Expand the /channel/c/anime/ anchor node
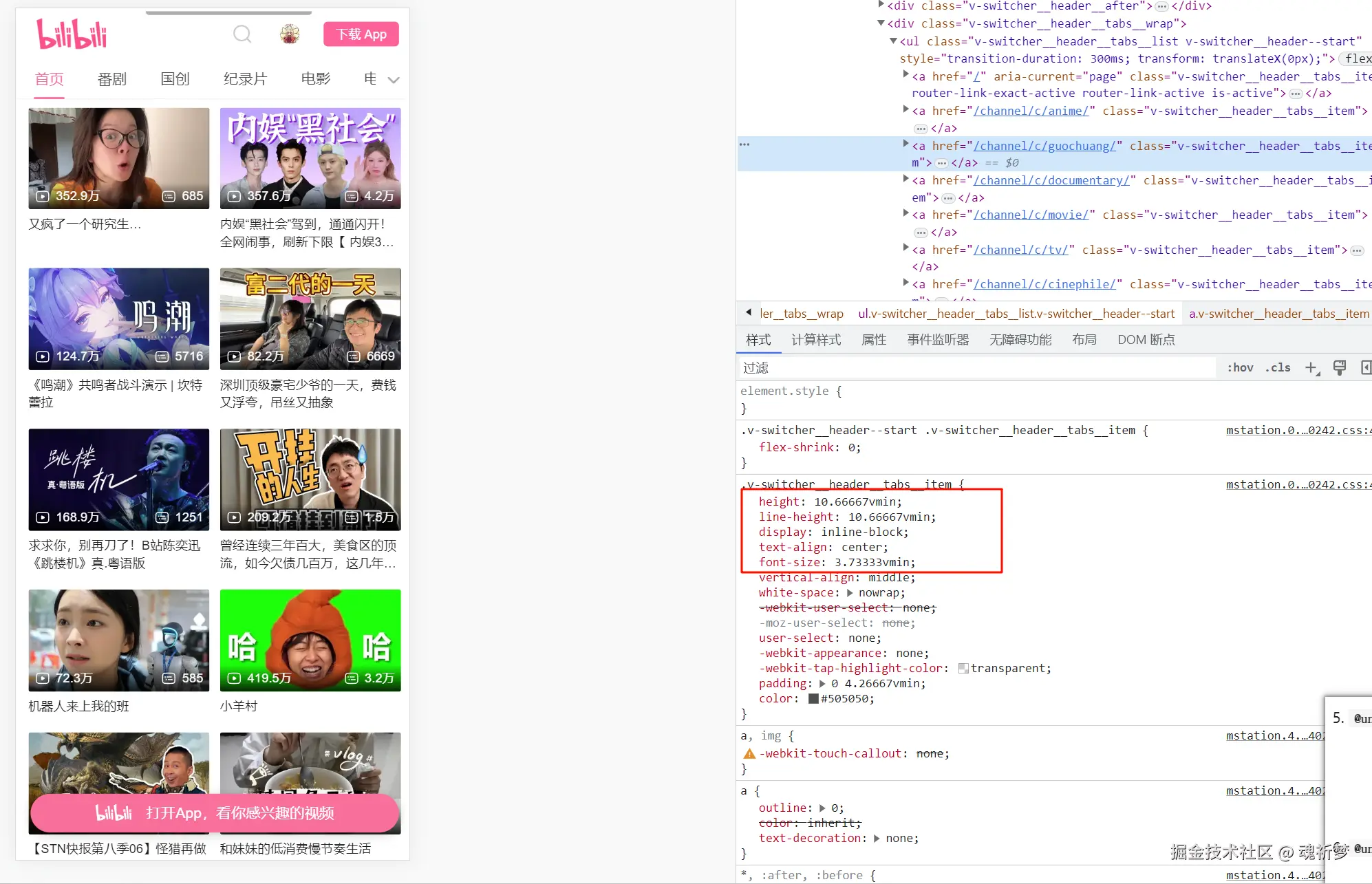This screenshot has height=884, width=1372. point(905,110)
